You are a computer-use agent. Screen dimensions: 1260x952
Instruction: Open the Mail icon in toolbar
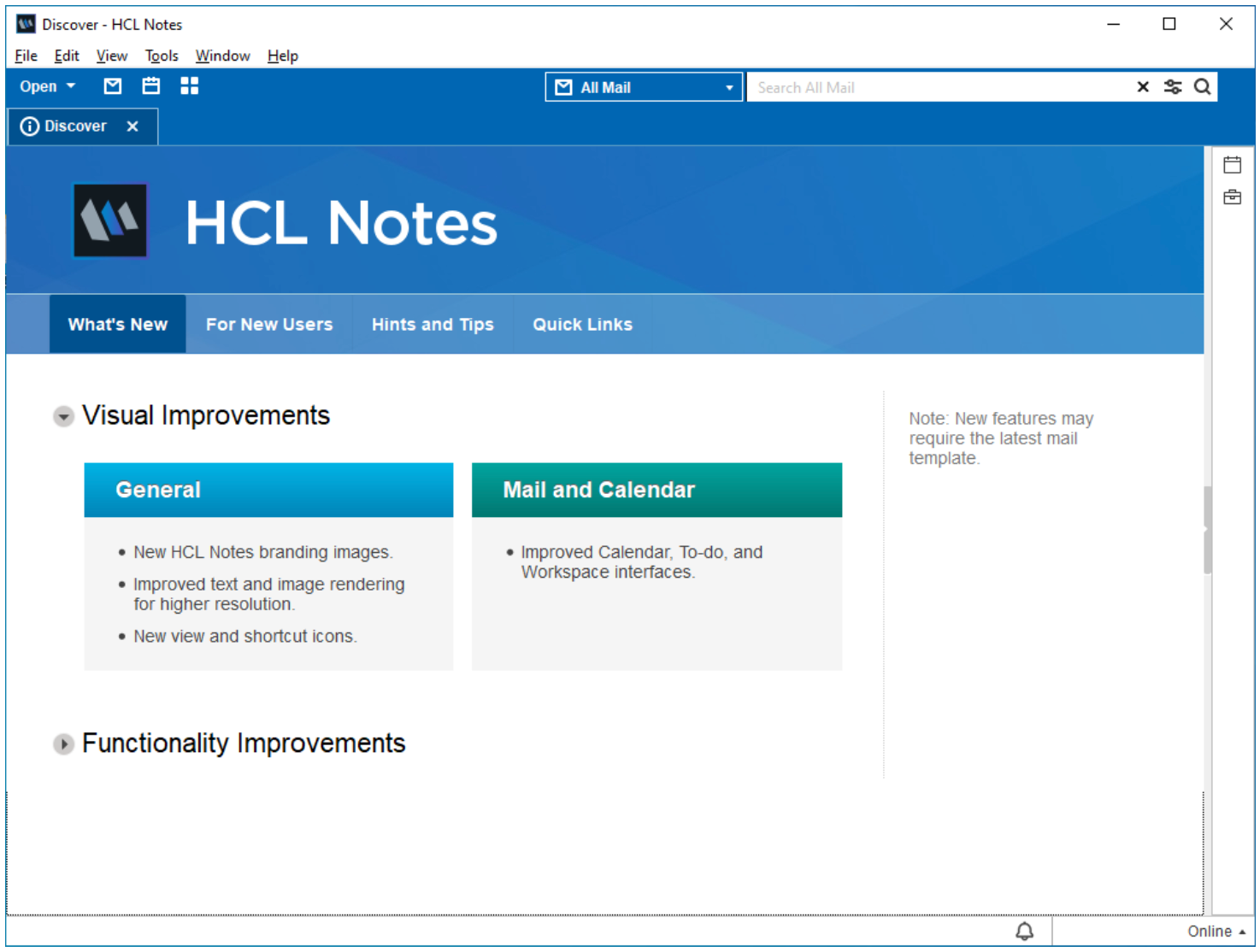[x=113, y=86]
